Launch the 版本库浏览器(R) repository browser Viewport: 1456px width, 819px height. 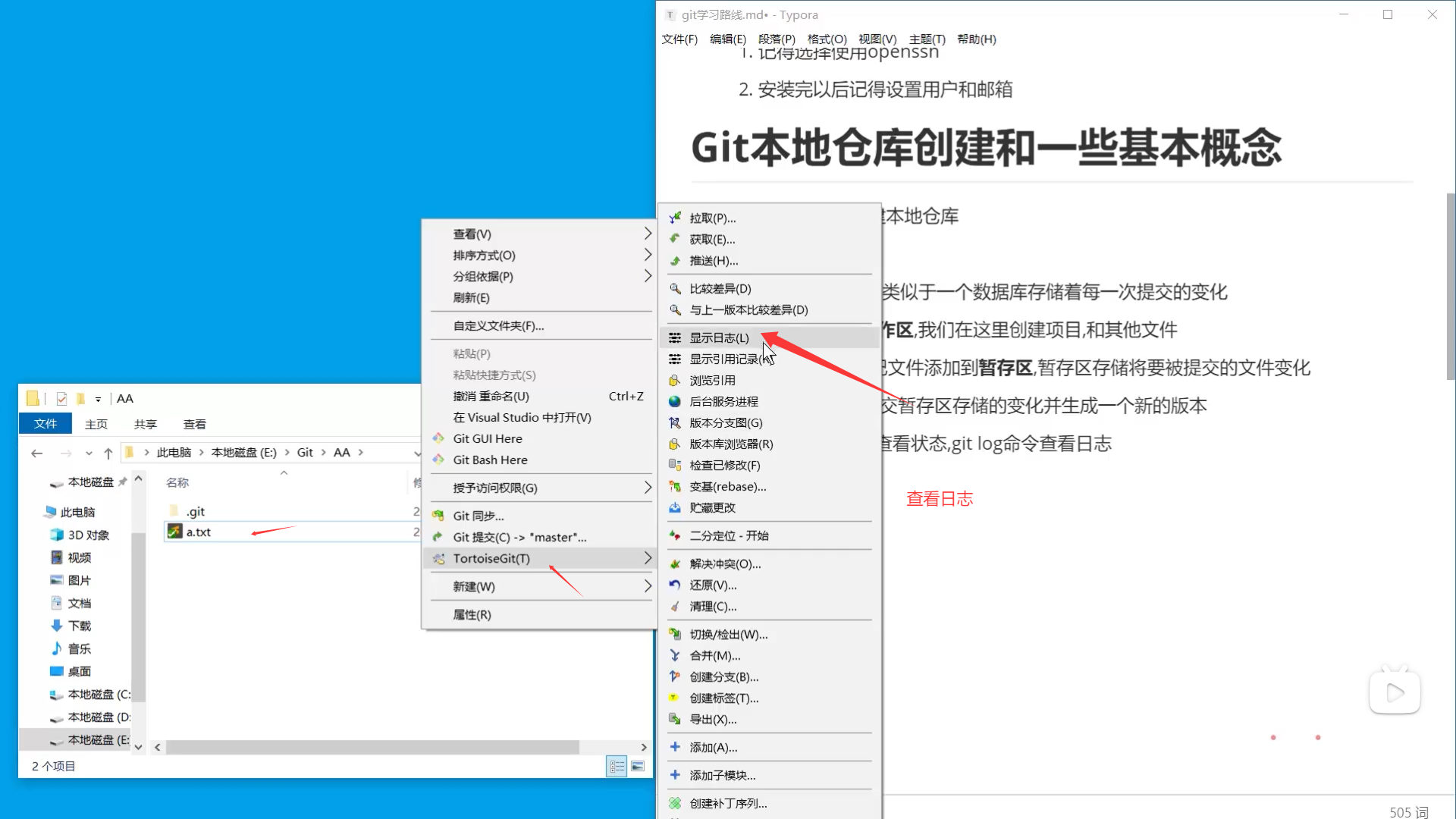[x=730, y=444]
